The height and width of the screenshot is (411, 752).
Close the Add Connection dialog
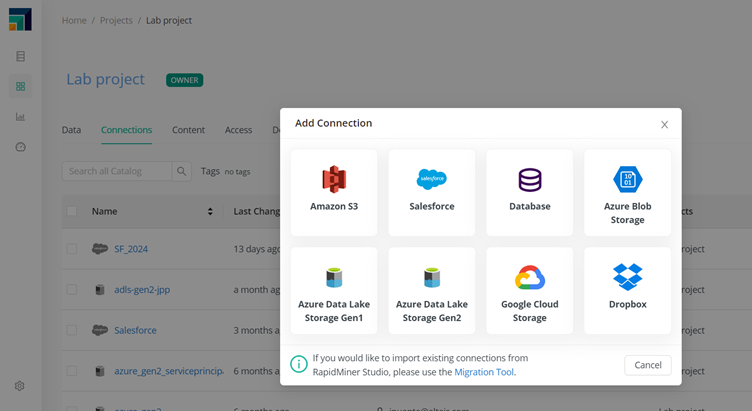[x=664, y=125]
